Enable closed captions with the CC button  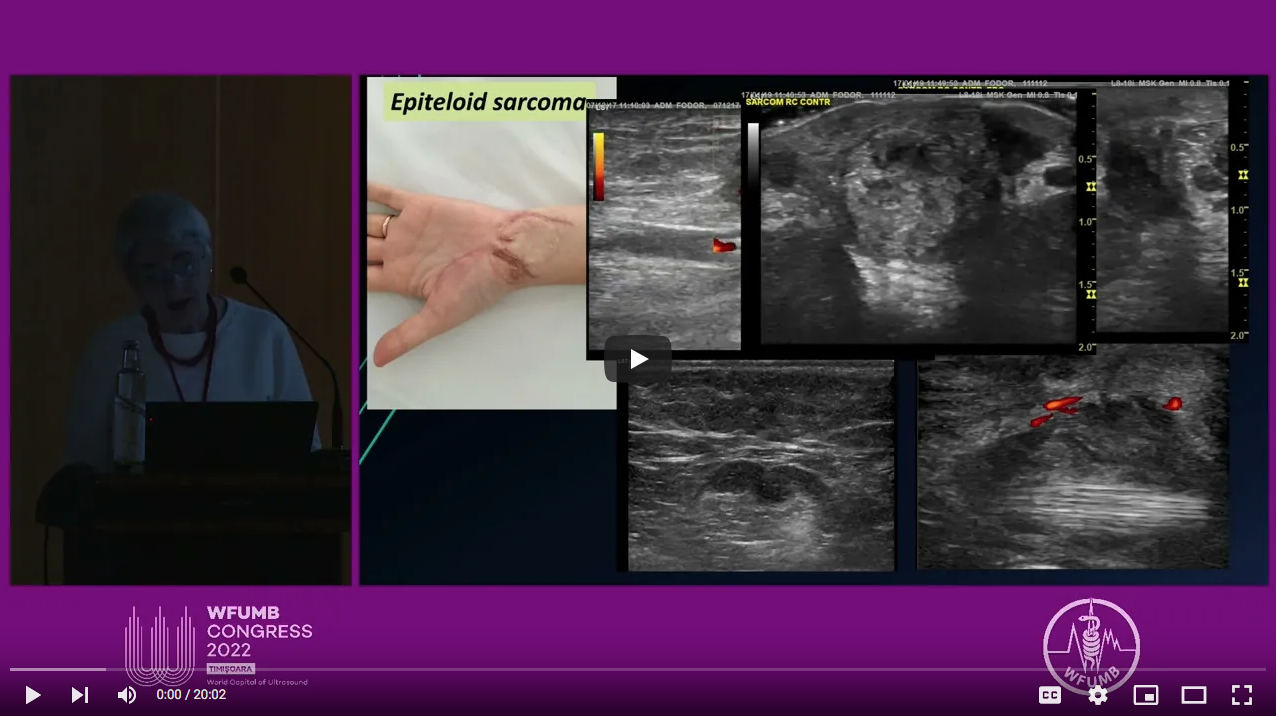(1049, 695)
